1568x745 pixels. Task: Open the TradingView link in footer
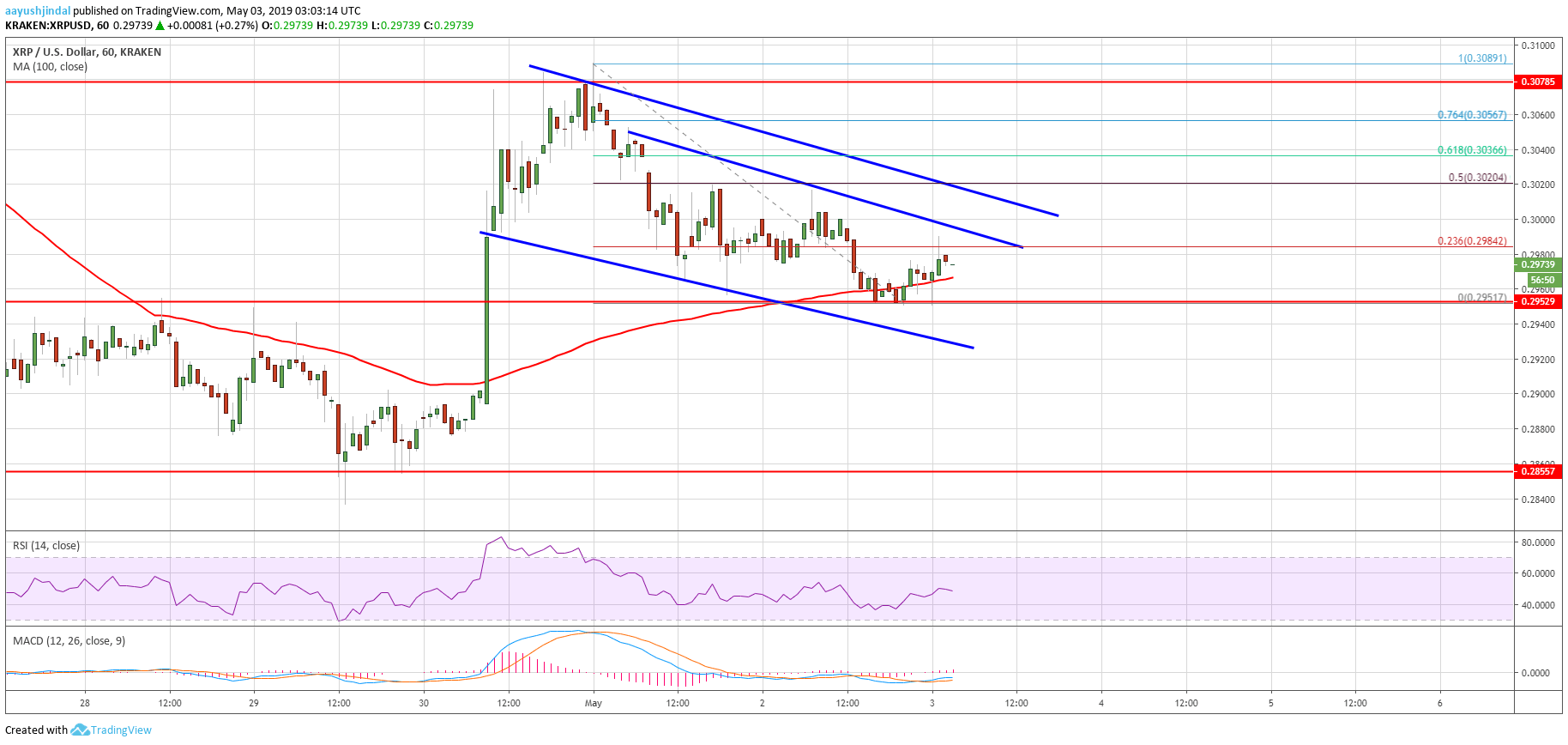click(x=121, y=730)
